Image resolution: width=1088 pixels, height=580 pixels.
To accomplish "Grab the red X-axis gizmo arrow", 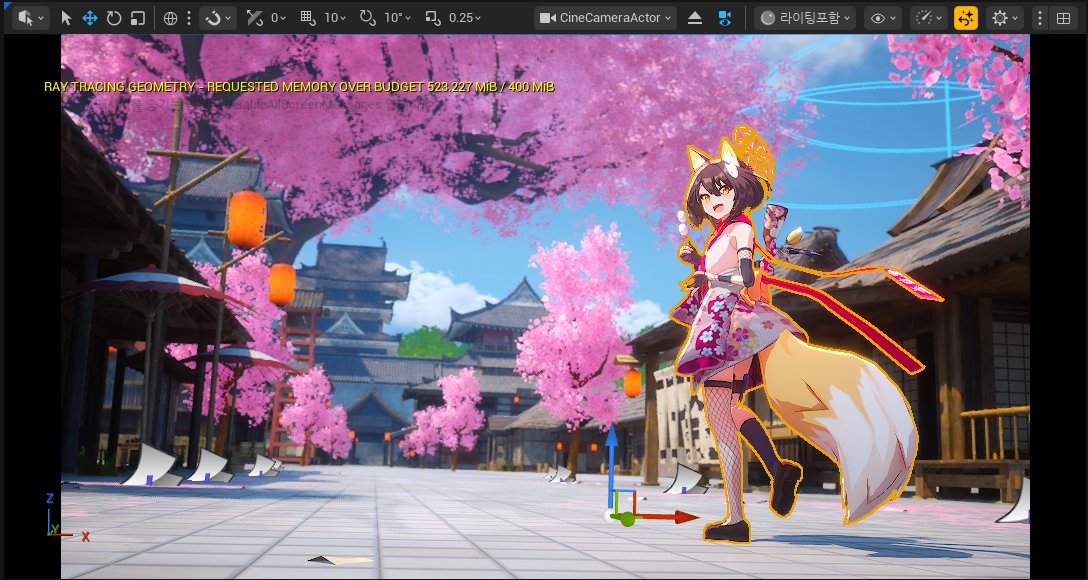I will (x=670, y=516).
